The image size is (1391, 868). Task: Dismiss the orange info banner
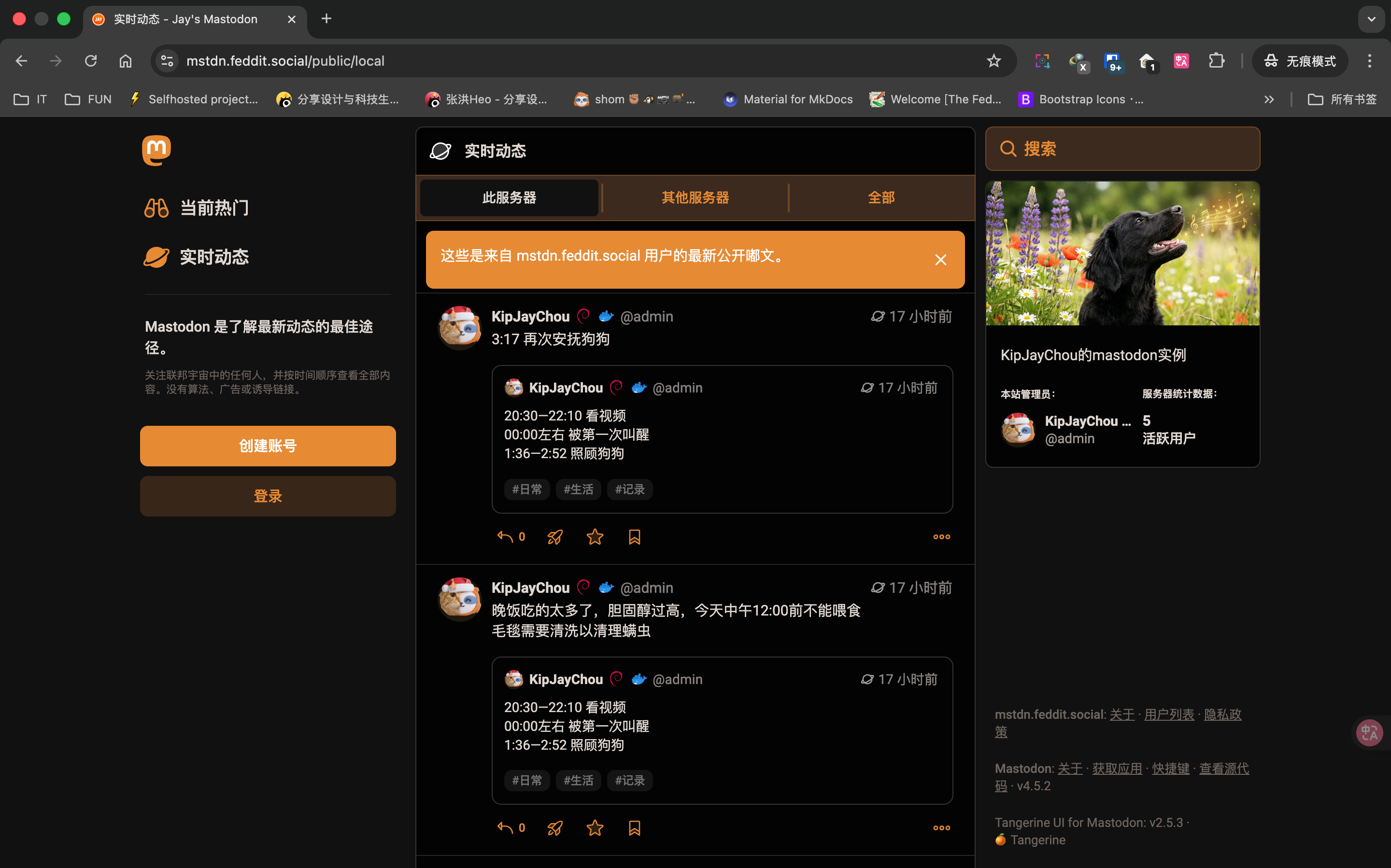pos(940,259)
